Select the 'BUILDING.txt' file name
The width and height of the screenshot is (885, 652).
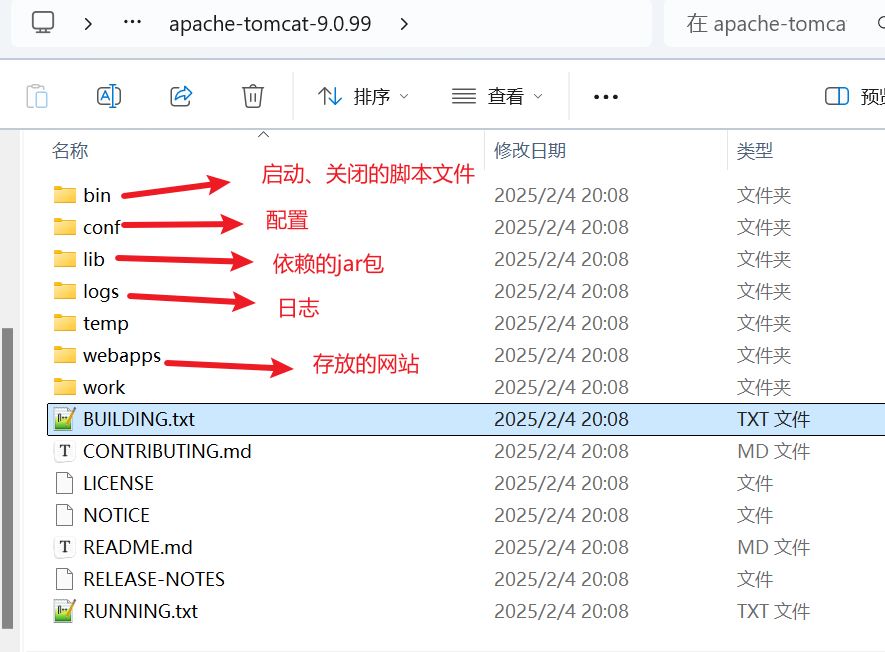tap(139, 419)
